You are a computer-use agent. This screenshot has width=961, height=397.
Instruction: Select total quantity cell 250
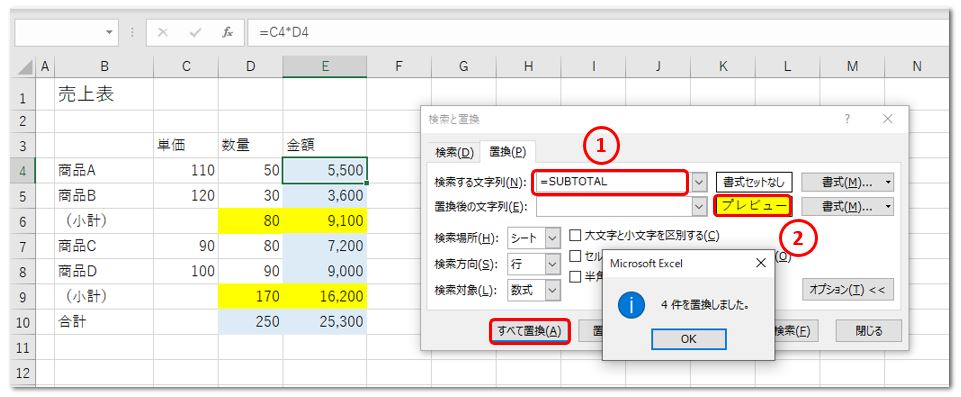point(251,322)
